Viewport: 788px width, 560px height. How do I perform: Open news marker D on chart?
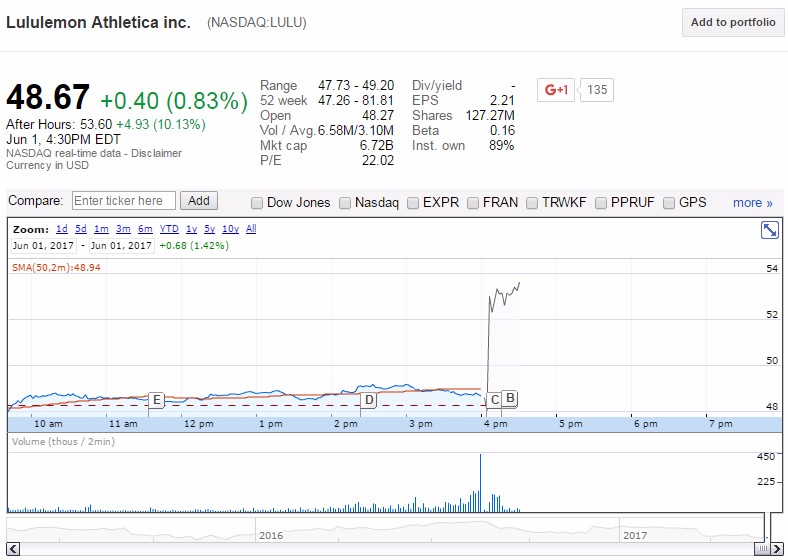[369, 400]
